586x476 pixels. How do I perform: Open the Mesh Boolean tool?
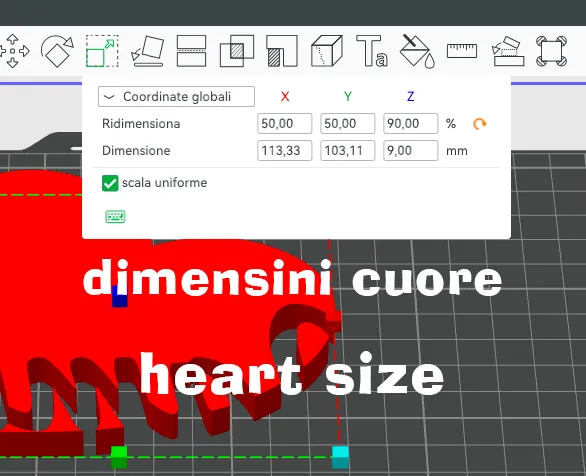point(237,51)
